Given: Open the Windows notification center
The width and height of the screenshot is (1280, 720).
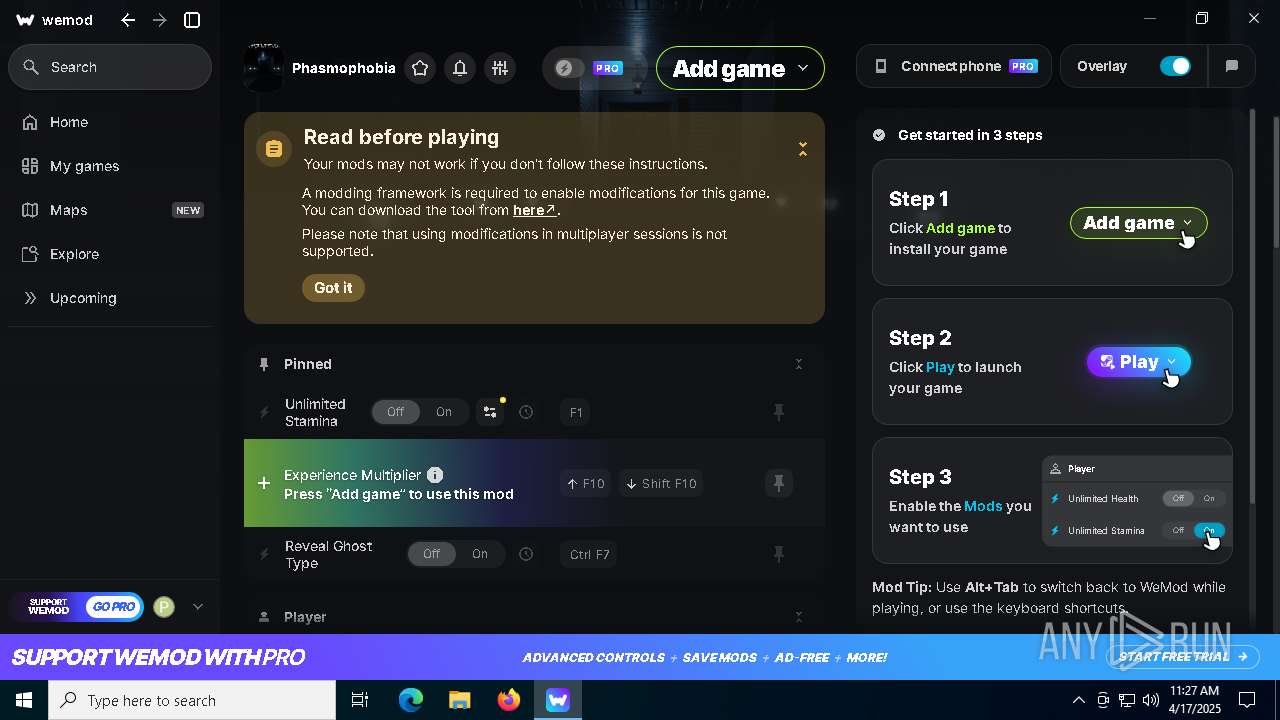Looking at the screenshot, I should coord(1247,700).
